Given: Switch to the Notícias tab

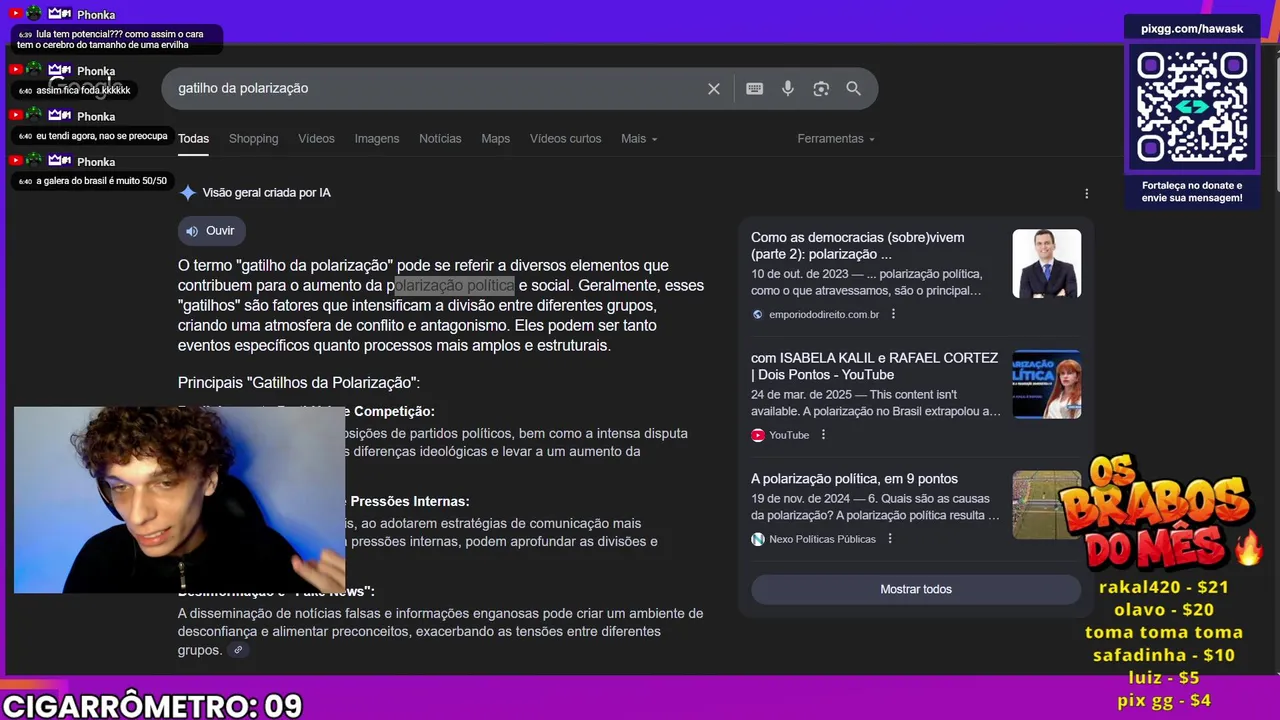Looking at the screenshot, I should coord(440,139).
